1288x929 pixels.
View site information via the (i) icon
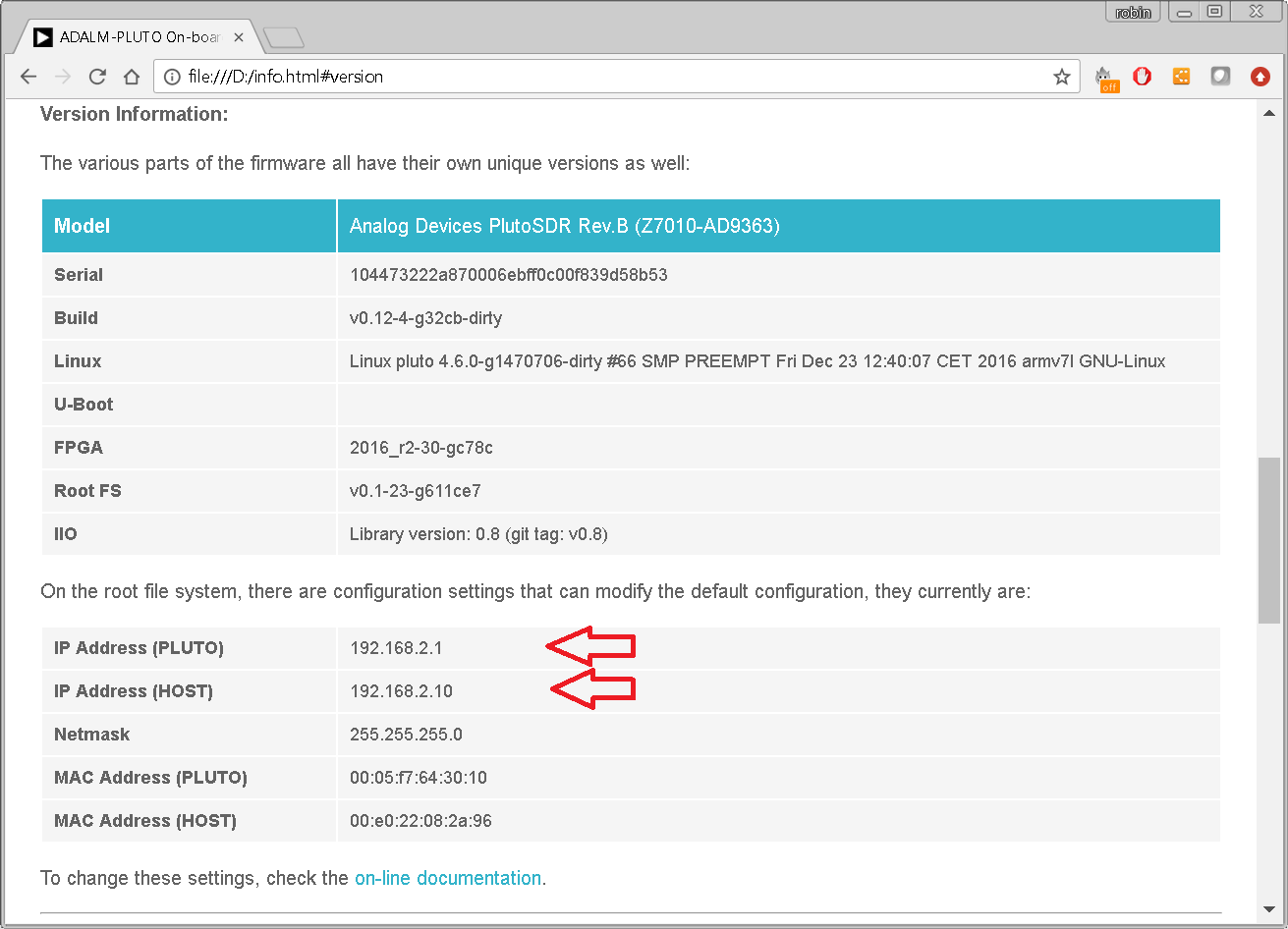[172, 76]
